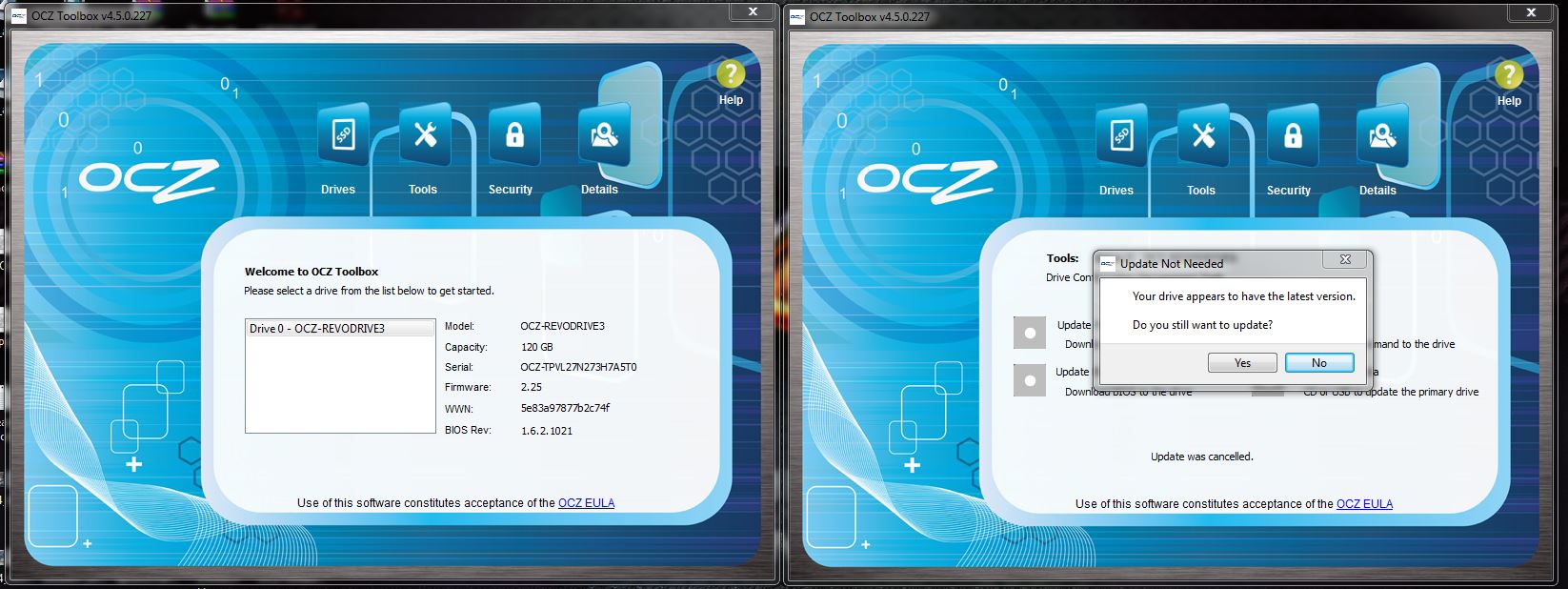1568x589 pixels.
Task: Click lower Update BIOS round button
Action: tap(1030, 381)
